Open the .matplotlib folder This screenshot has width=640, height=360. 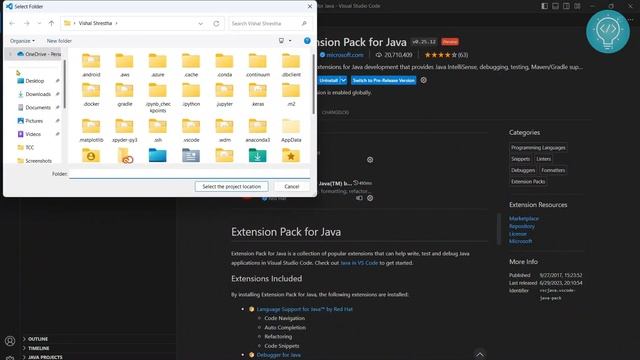(91, 131)
